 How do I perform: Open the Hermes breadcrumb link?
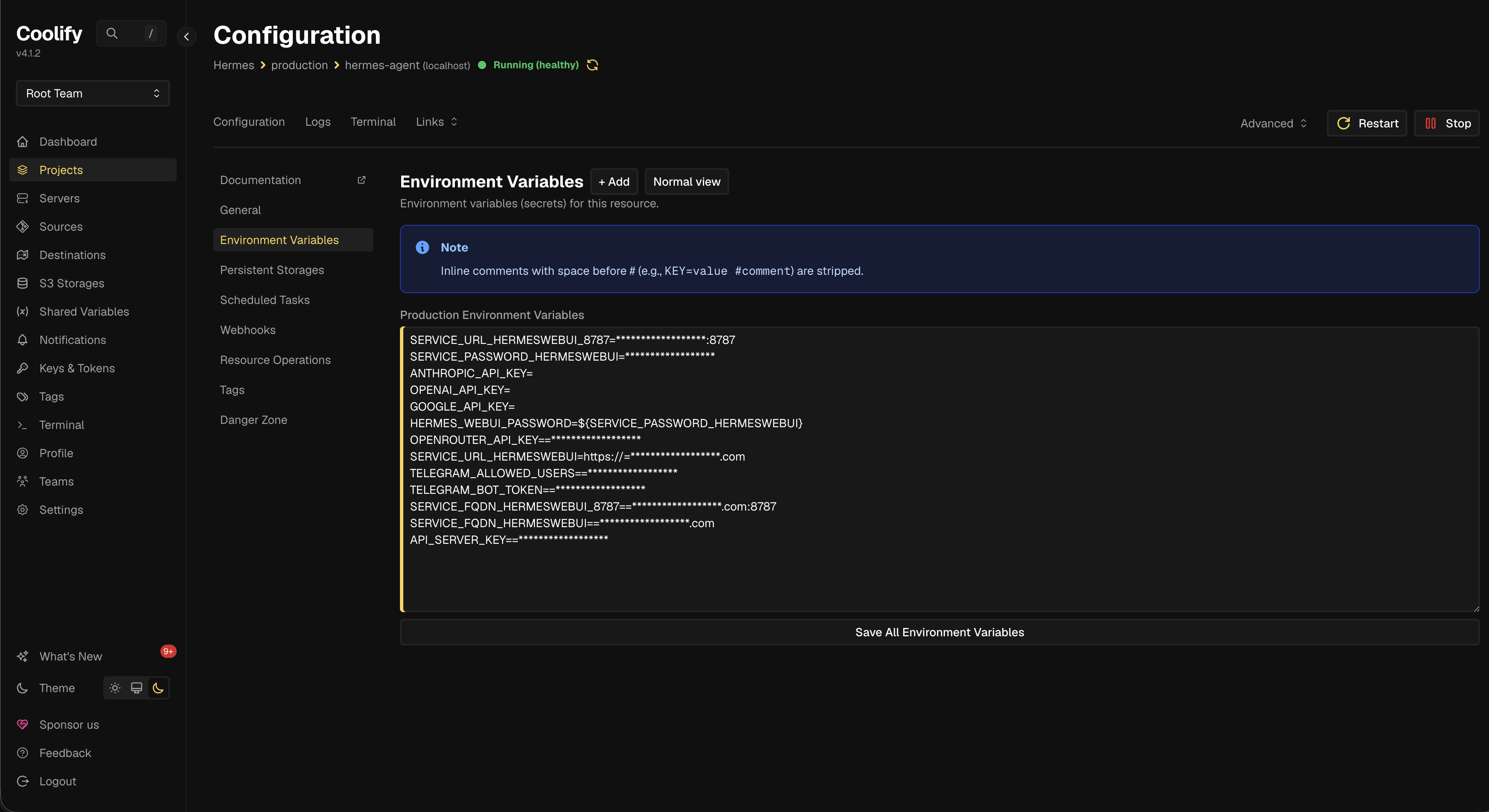point(234,65)
